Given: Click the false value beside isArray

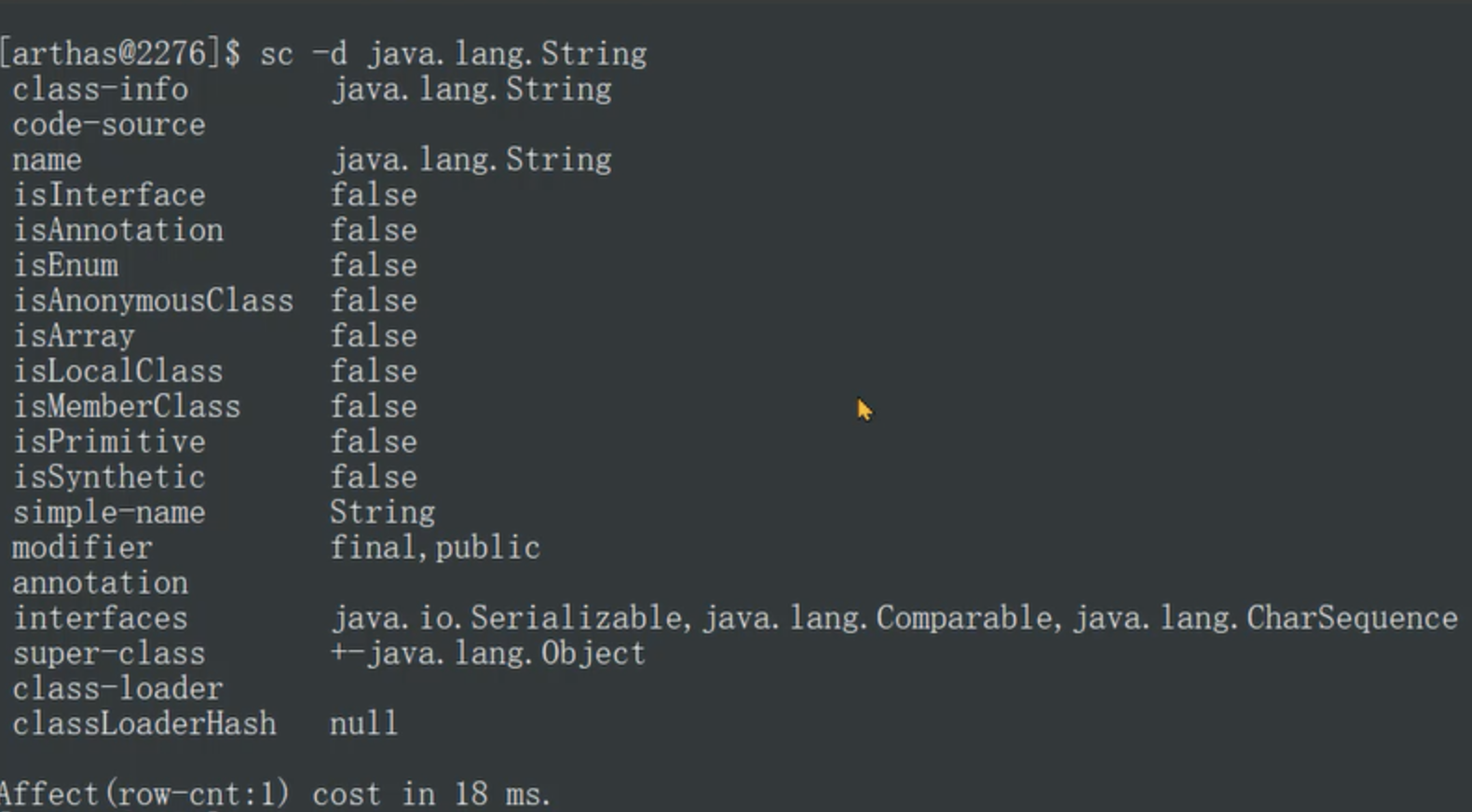Looking at the screenshot, I should 374,336.
